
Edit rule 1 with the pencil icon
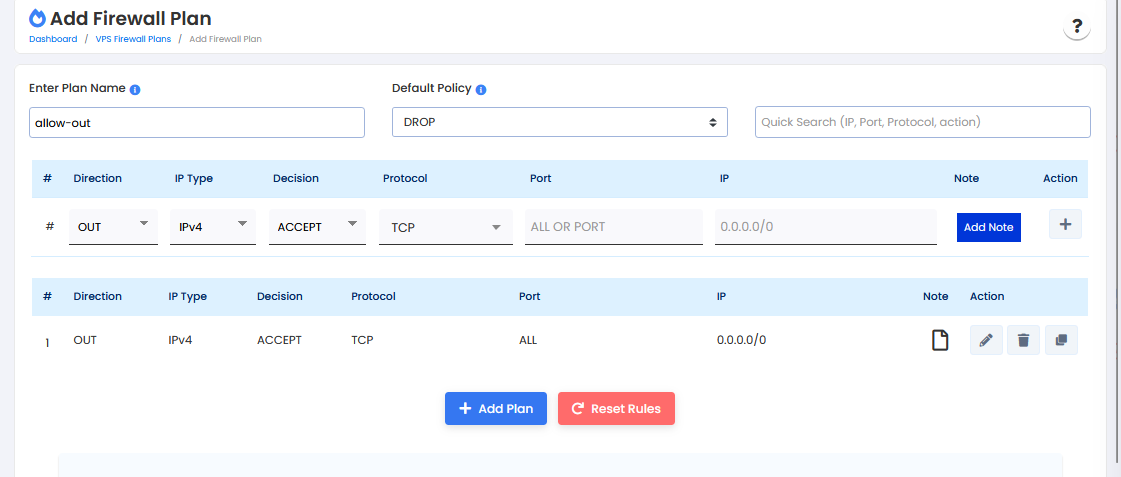point(986,341)
